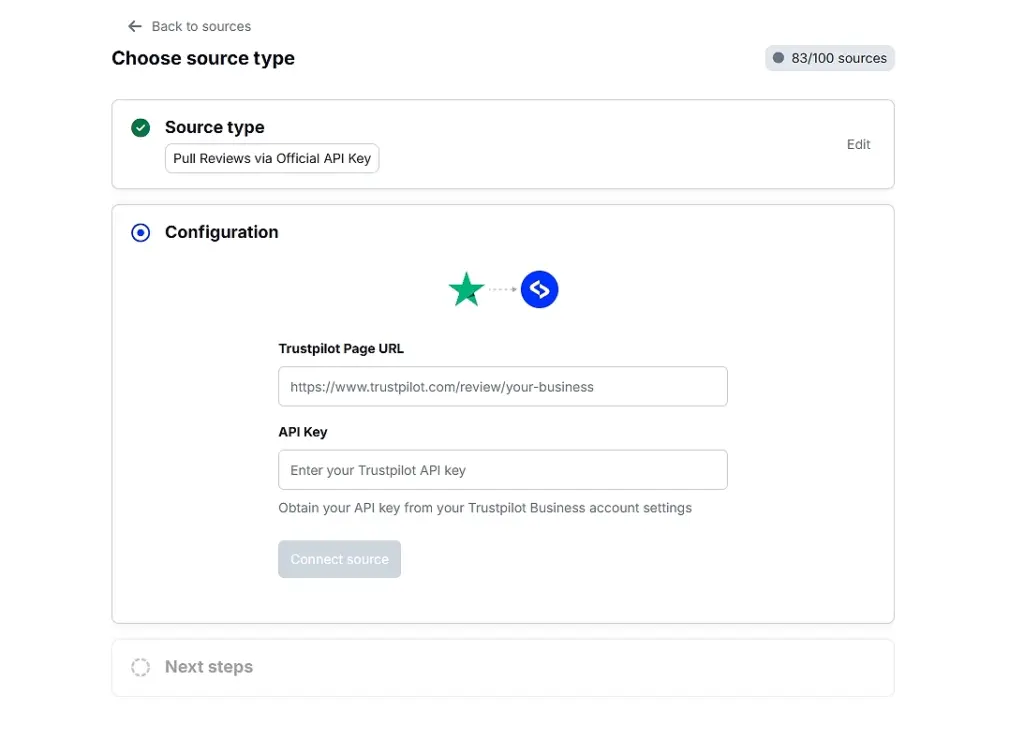Click the blue app logo icon
Screen dimensions: 1024x754
point(539,288)
